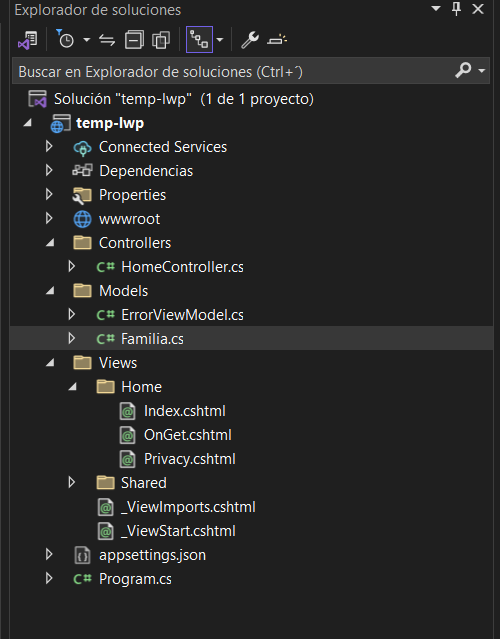Image resolution: width=500 pixels, height=639 pixels.
Task: Click C# icon of Familia.cs
Action: coord(105,339)
